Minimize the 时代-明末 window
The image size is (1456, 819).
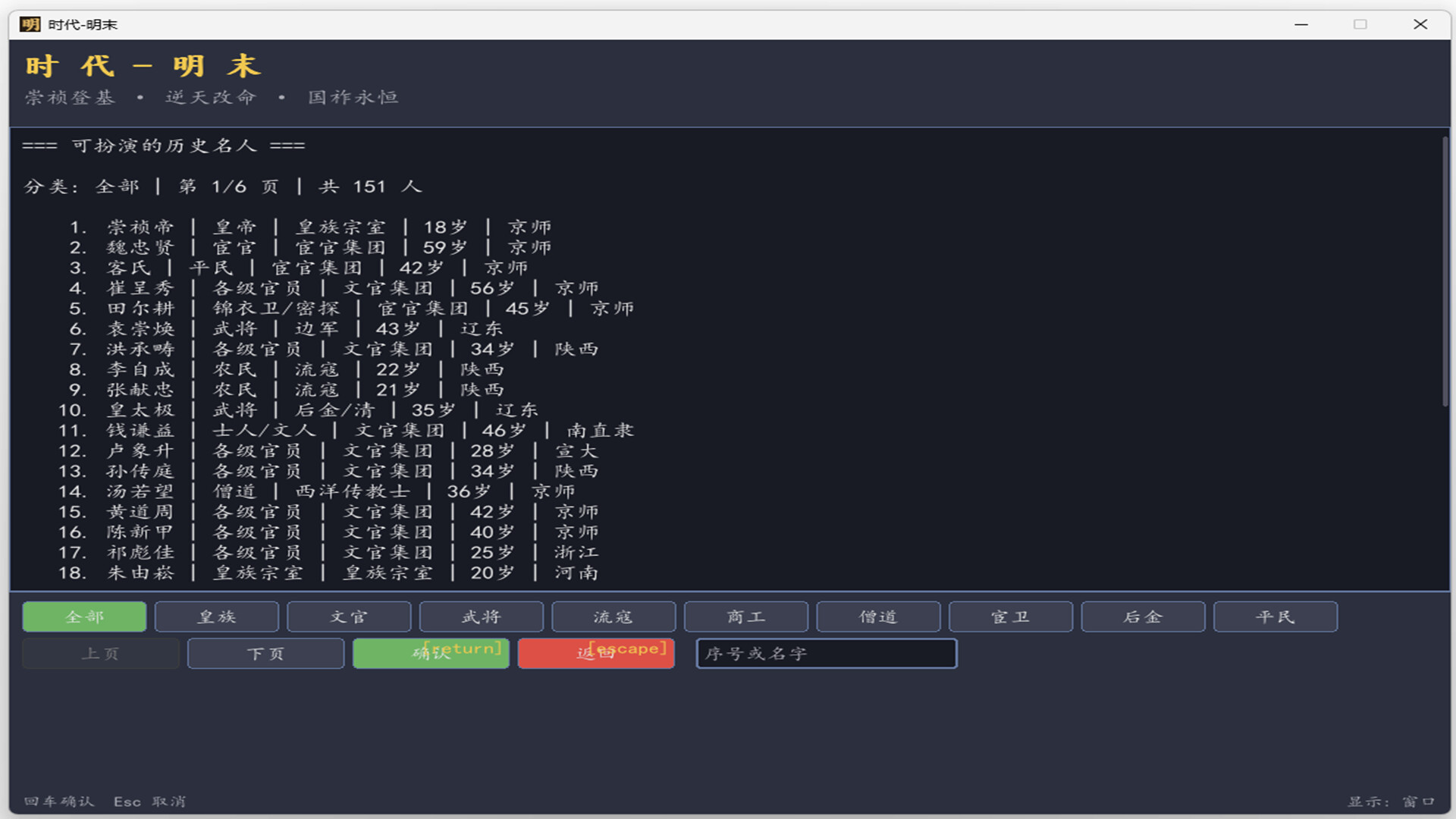pos(1301,24)
